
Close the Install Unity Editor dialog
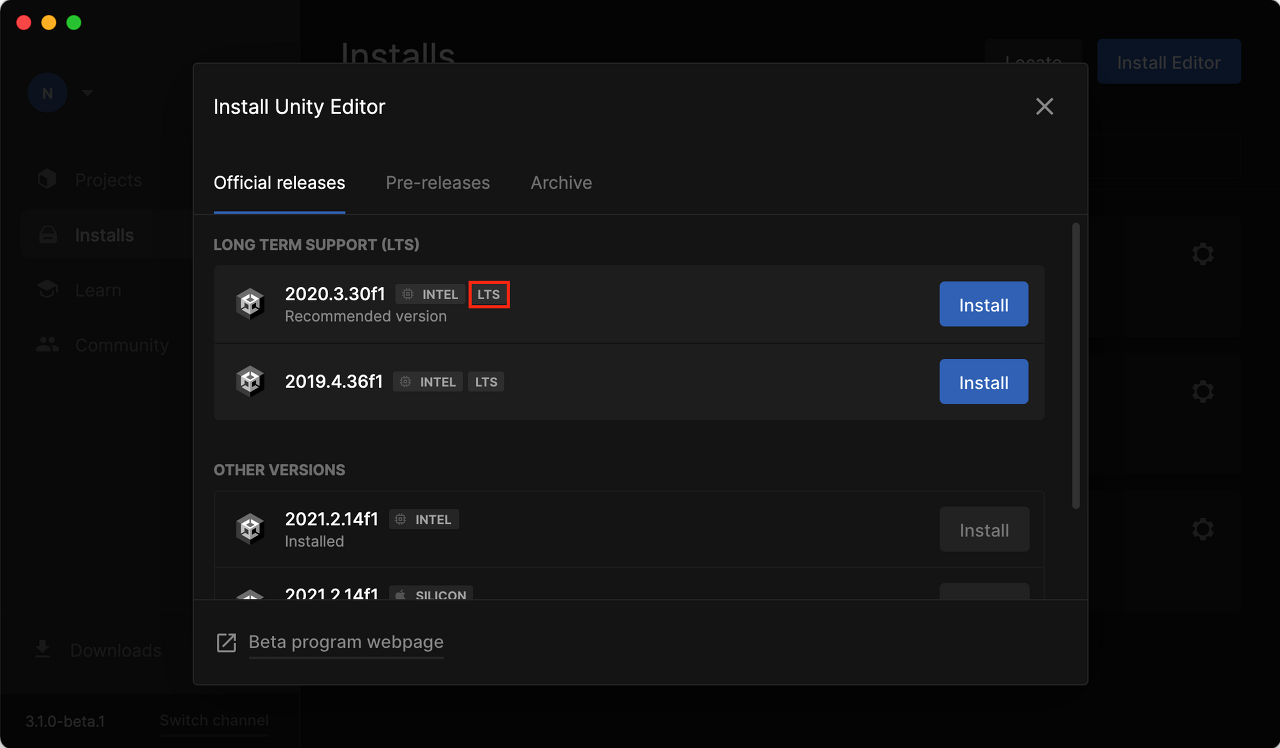coord(1044,106)
